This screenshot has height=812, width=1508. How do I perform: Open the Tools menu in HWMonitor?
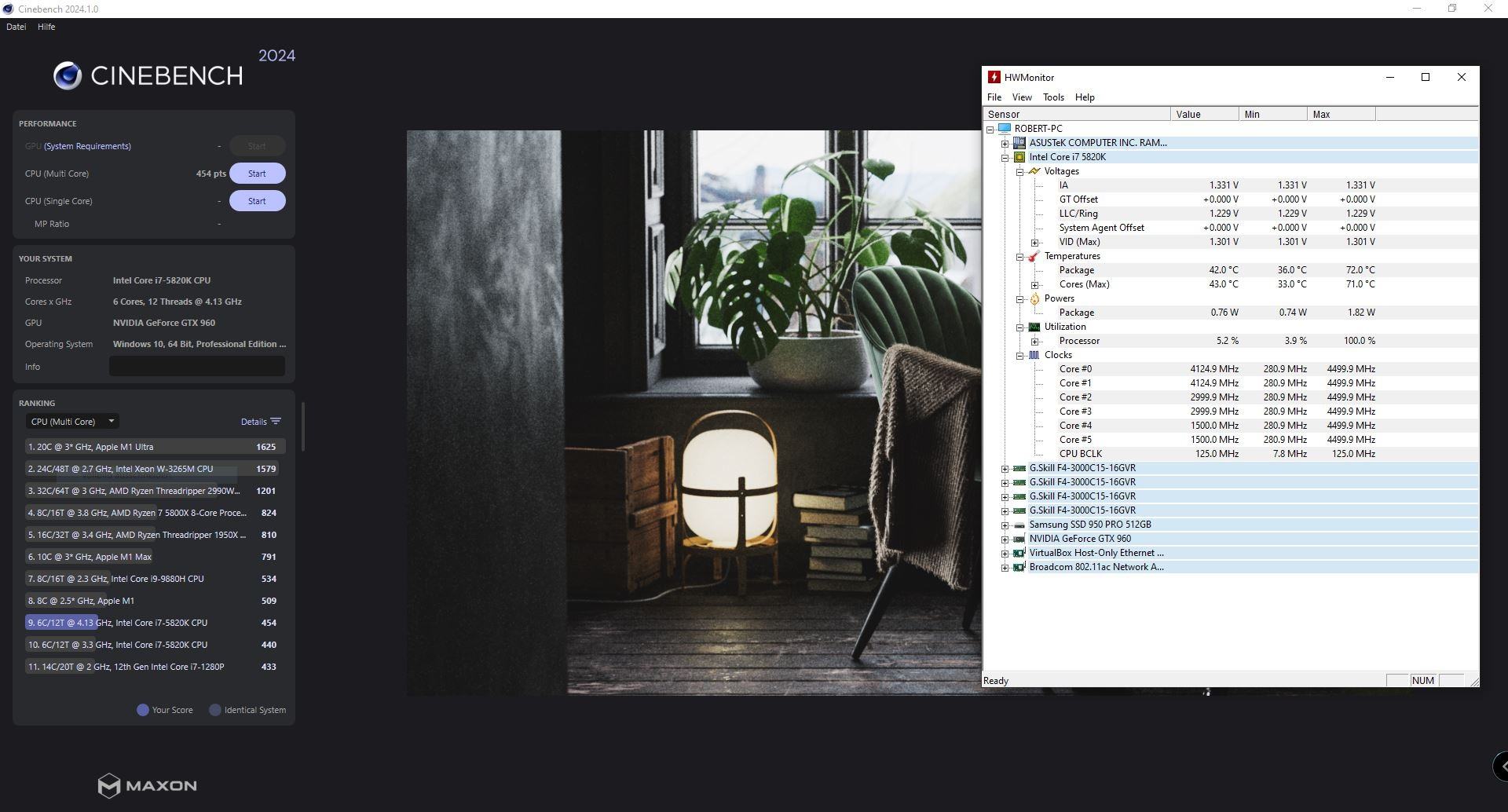1053,97
